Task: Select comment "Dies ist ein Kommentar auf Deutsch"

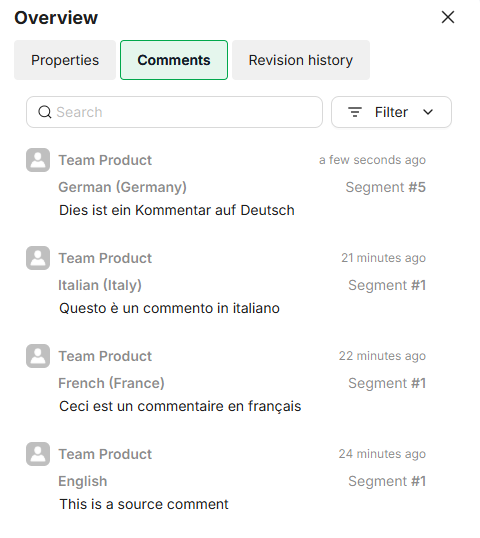Action: click(x=177, y=210)
